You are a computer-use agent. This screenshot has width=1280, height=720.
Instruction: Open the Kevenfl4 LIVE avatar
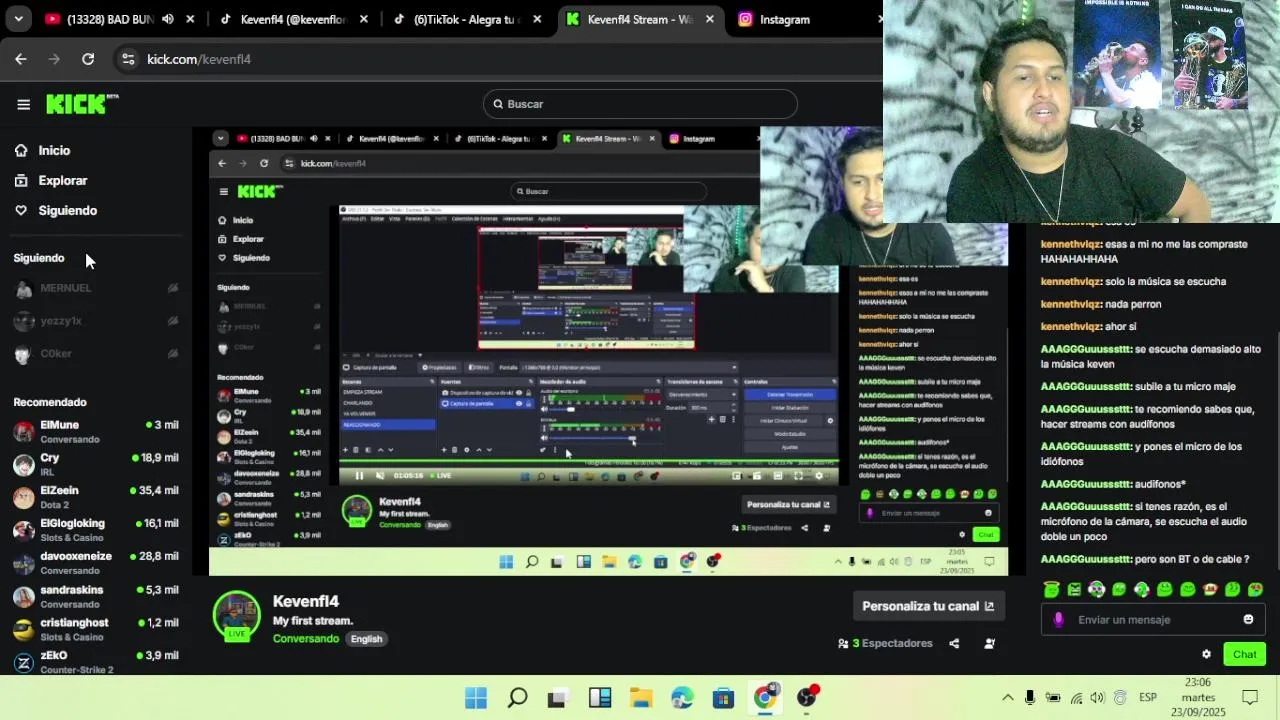point(237,616)
